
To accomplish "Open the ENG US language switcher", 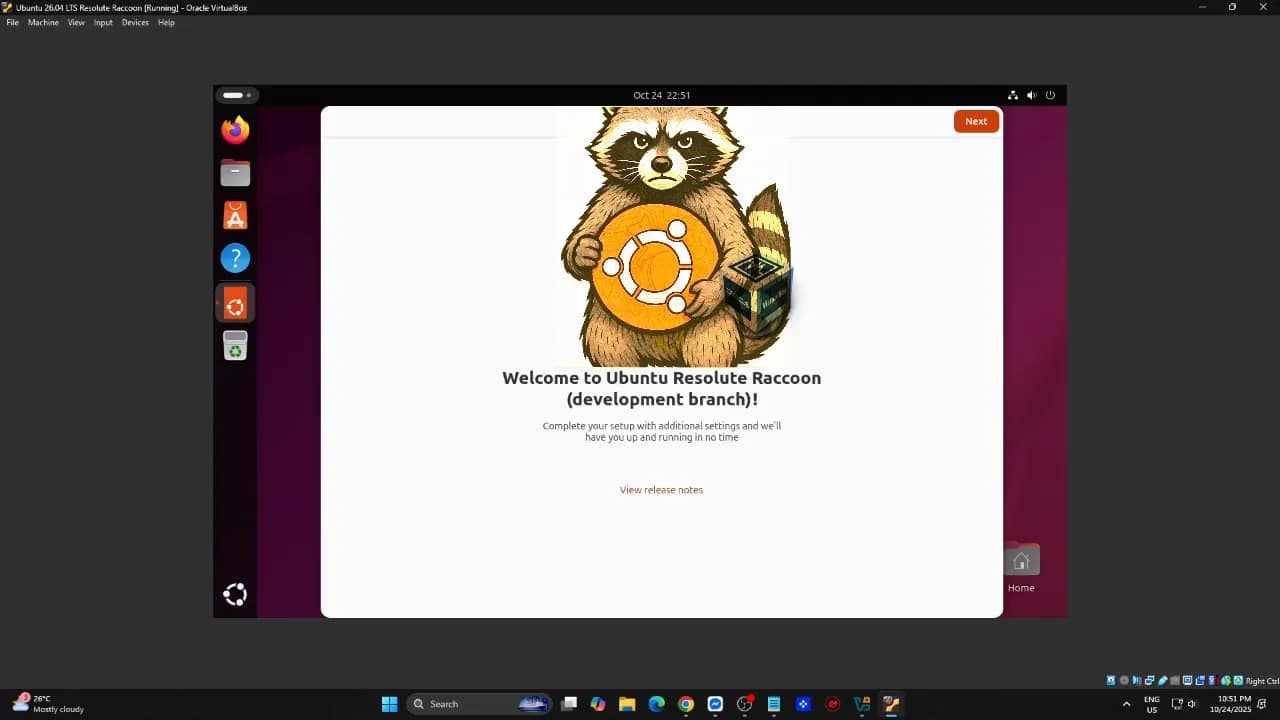I will tap(1151, 703).
